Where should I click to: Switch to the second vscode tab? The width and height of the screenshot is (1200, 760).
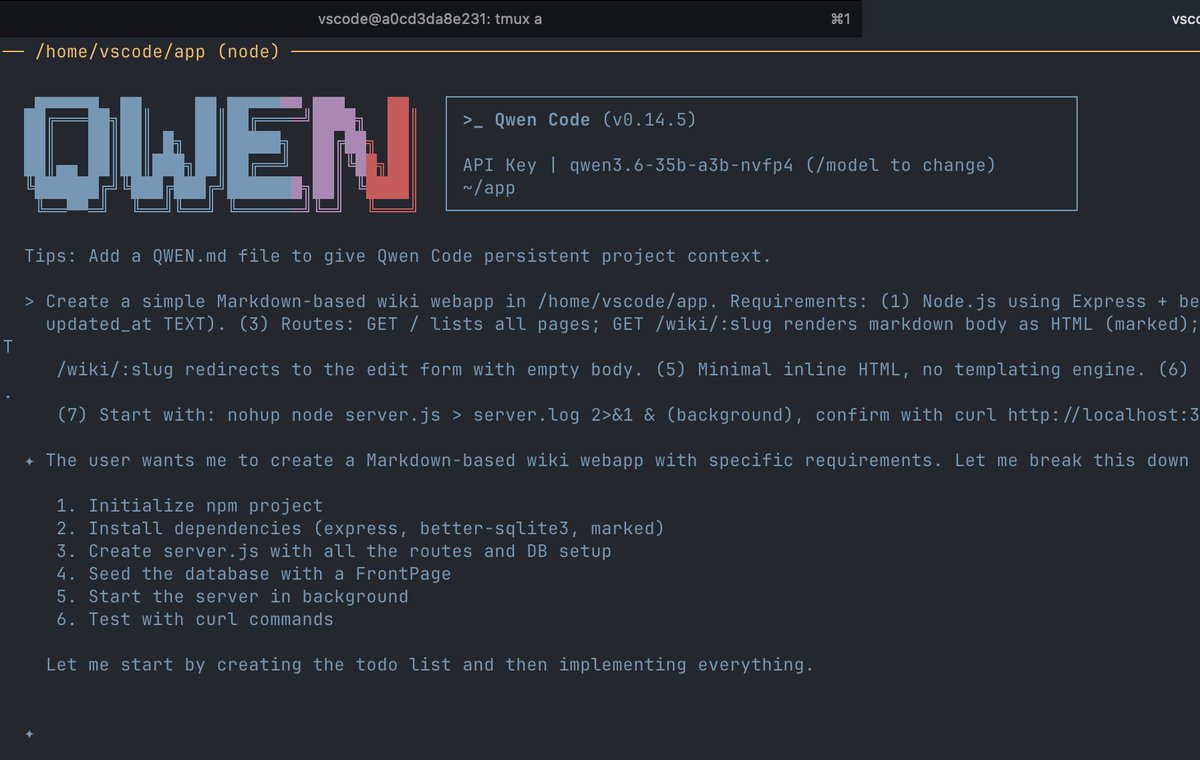tap(1031, 19)
